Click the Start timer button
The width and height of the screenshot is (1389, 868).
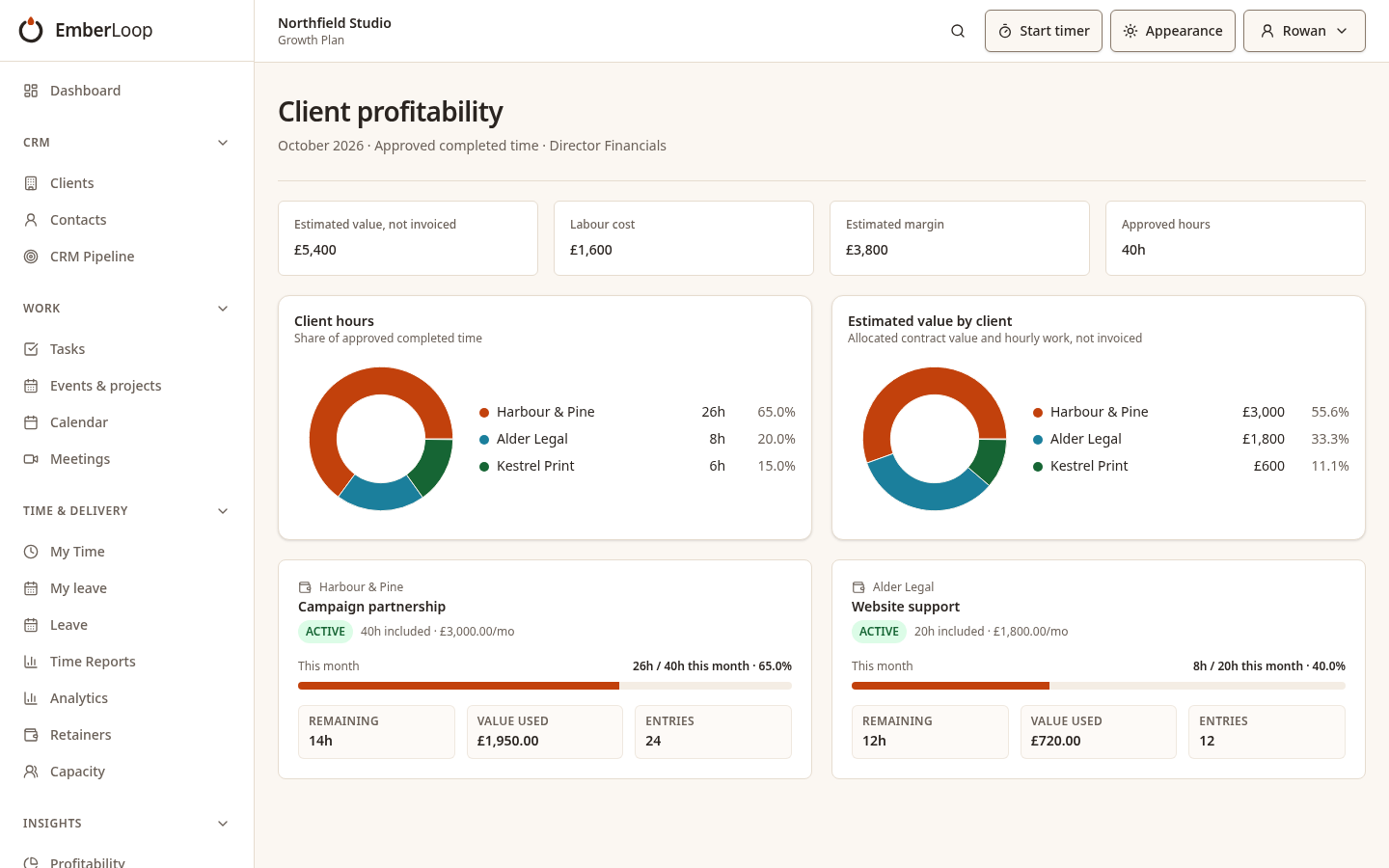(x=1044, y=31)
